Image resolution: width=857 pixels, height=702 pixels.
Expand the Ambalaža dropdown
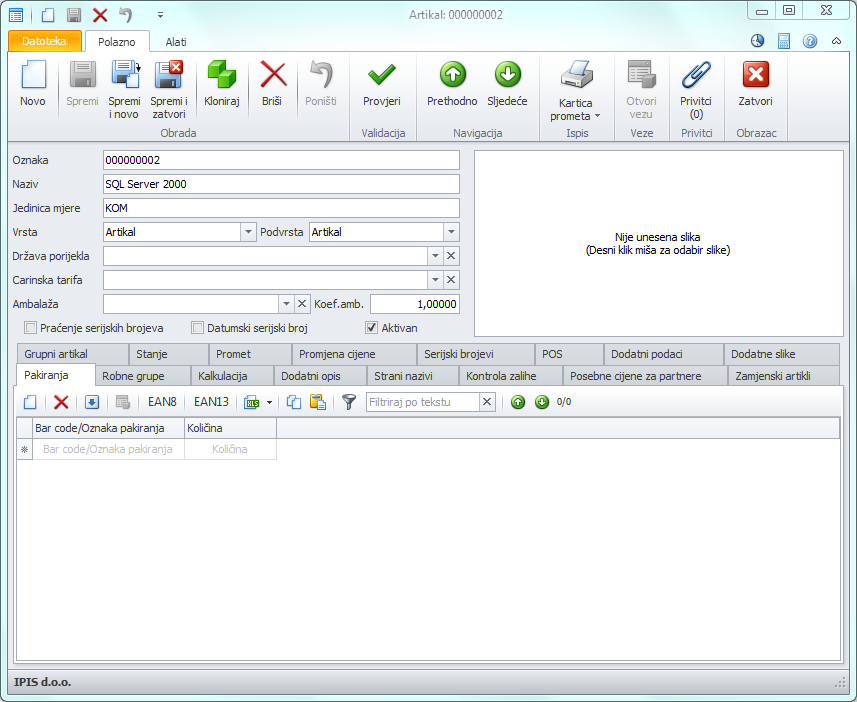coord(286,304)
